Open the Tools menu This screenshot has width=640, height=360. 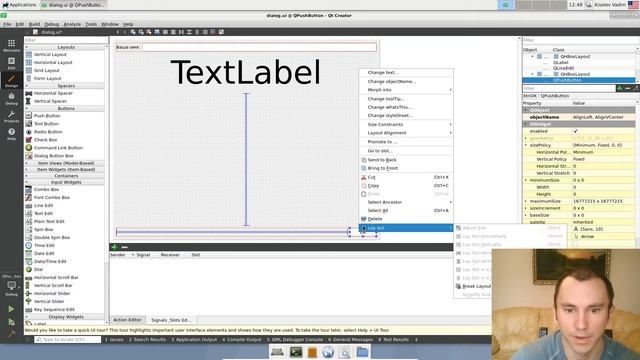(91, 24)
